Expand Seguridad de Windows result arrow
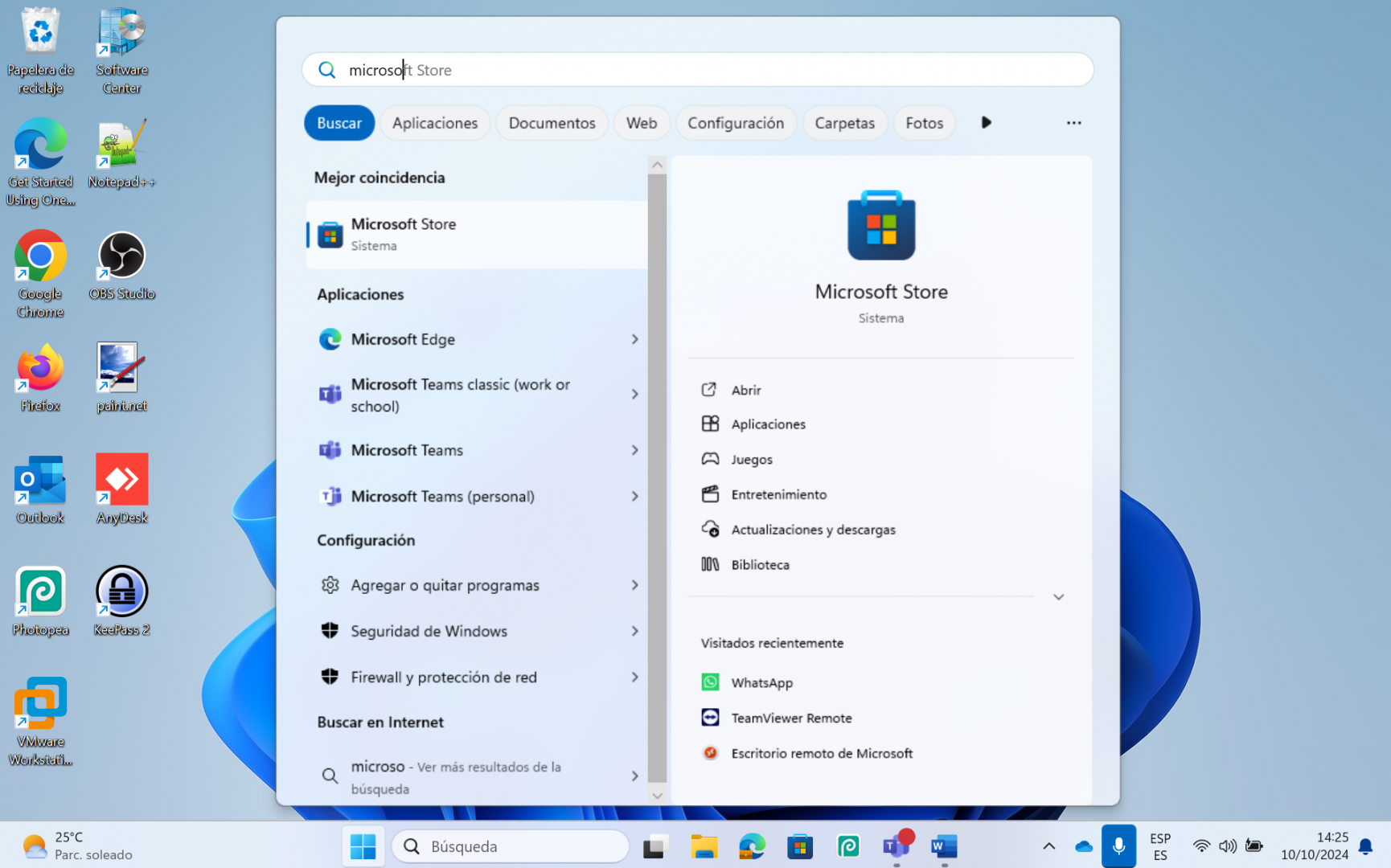1391x868 pixels. (634, 632)
